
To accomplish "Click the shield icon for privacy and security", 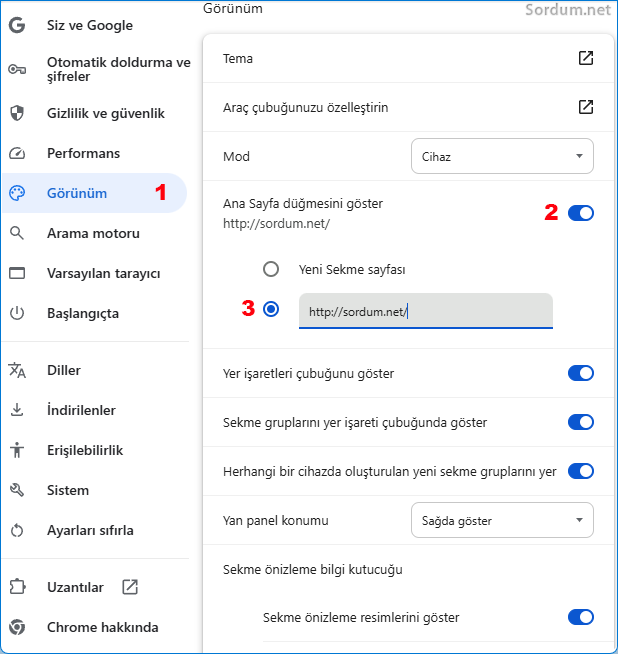I will click(x=17, y=113).
